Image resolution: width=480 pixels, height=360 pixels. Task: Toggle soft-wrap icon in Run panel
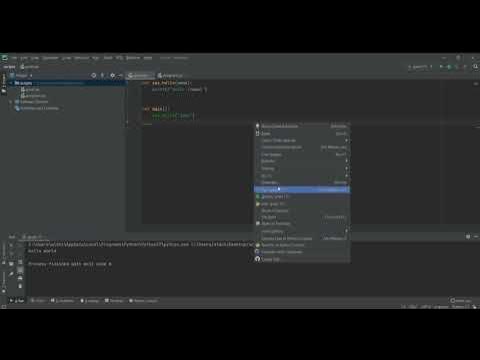[x=20, y=262]
